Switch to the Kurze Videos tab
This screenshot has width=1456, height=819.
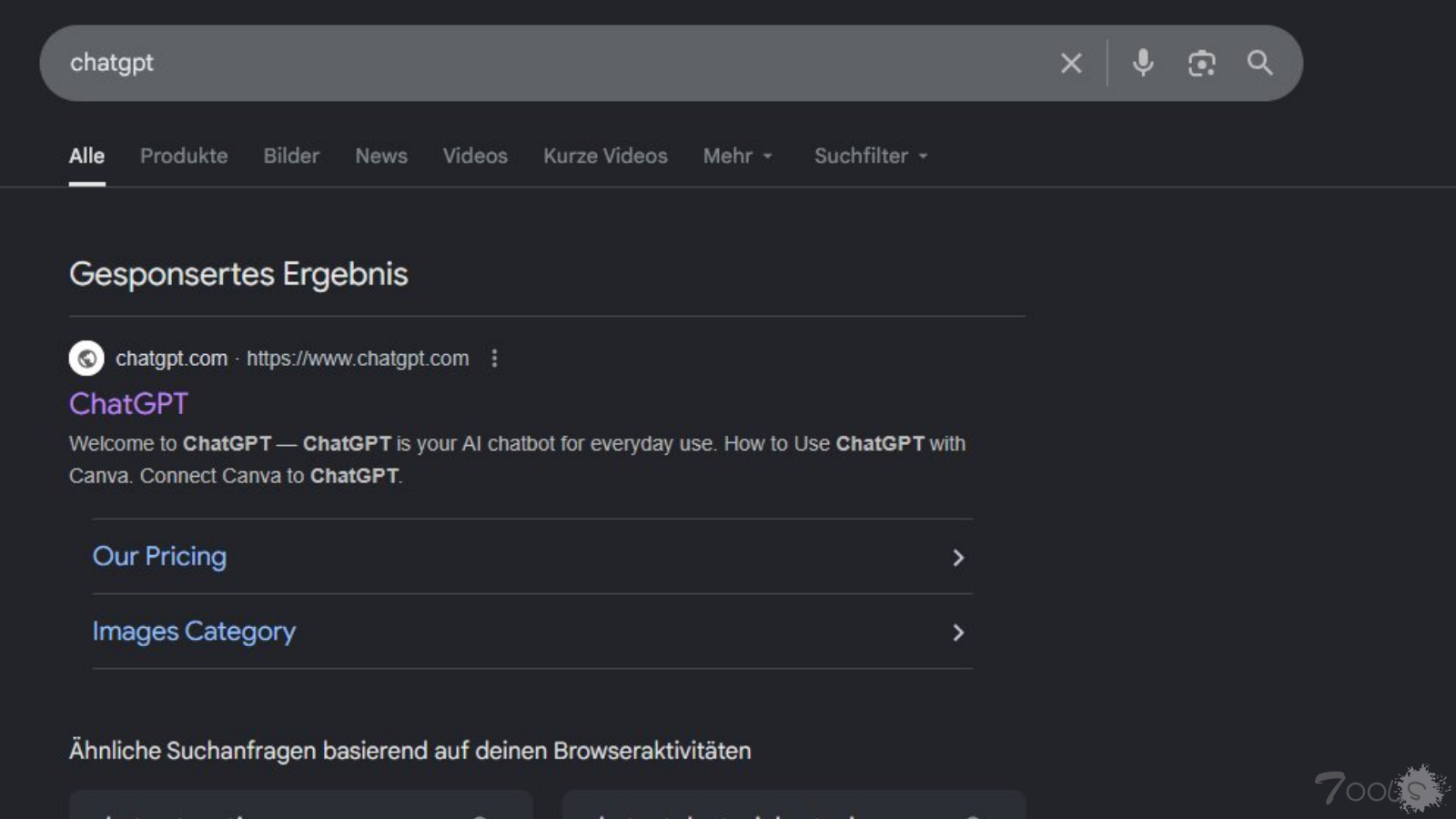[605, 156]
